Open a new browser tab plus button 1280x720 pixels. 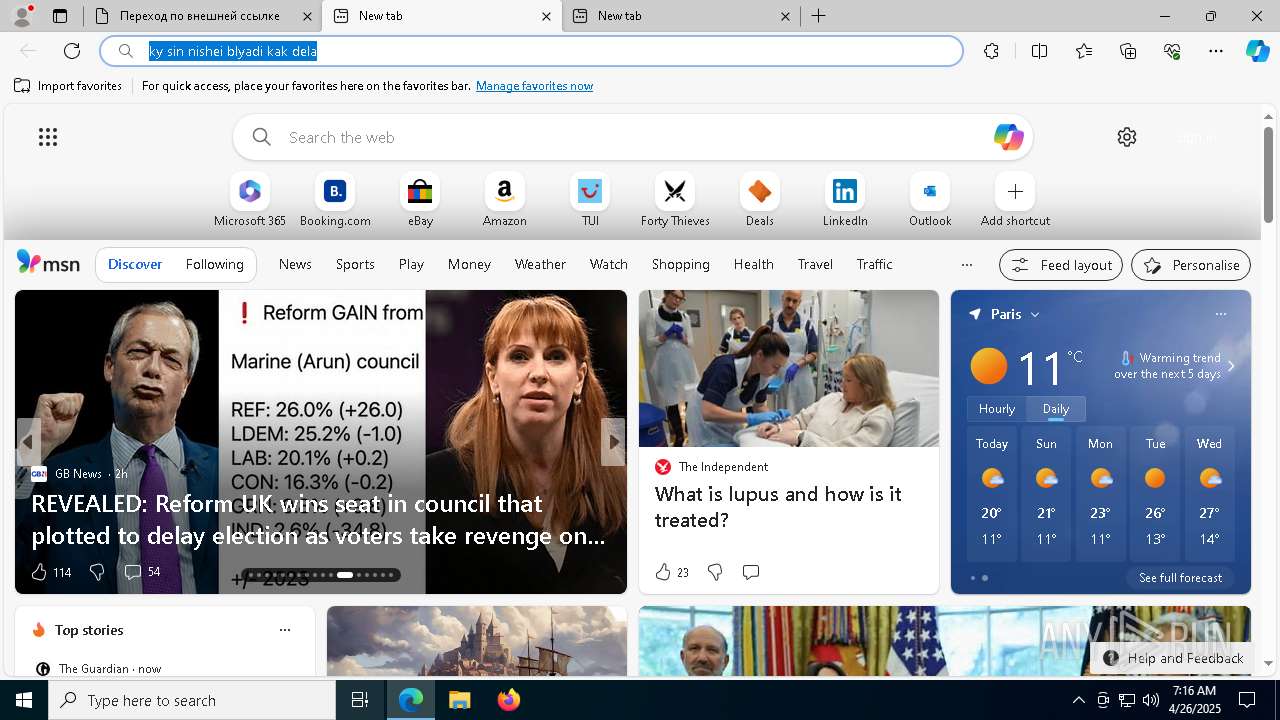818,16
